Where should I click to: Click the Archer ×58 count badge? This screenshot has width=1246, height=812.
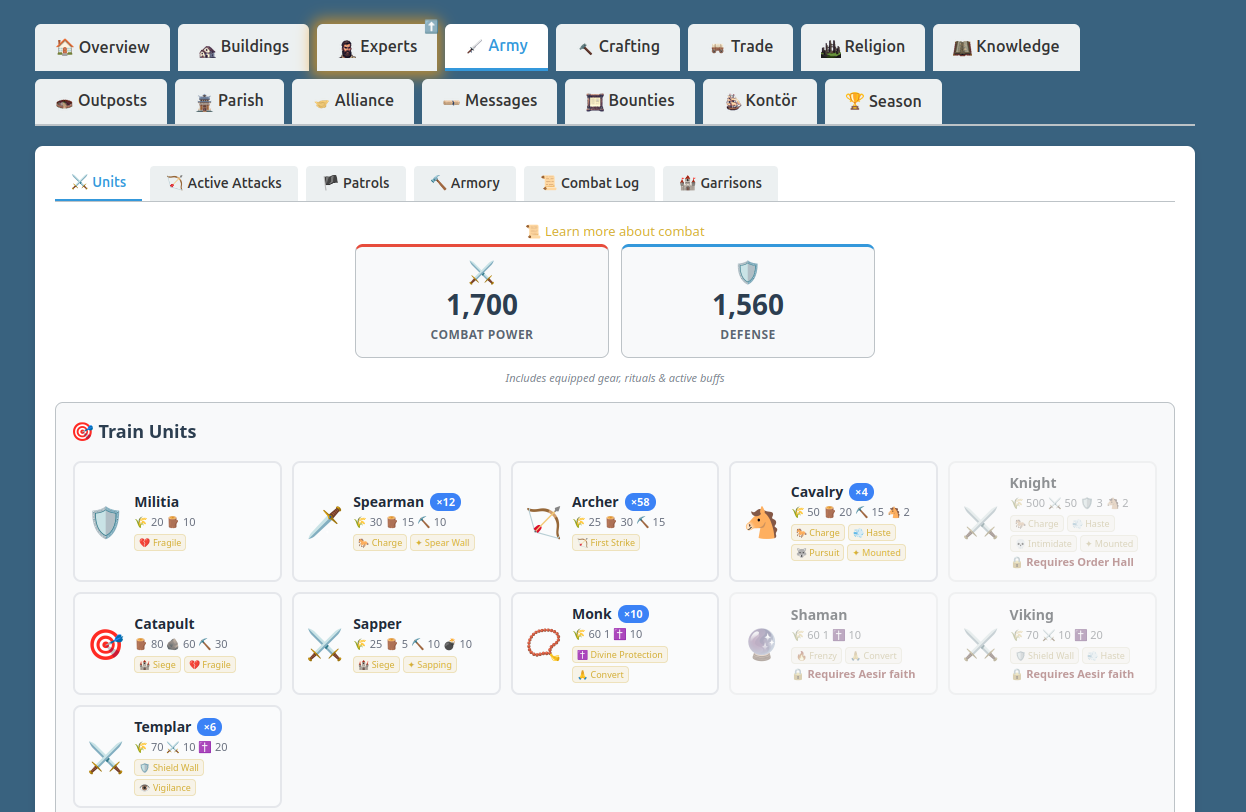[x=640, y=502]
